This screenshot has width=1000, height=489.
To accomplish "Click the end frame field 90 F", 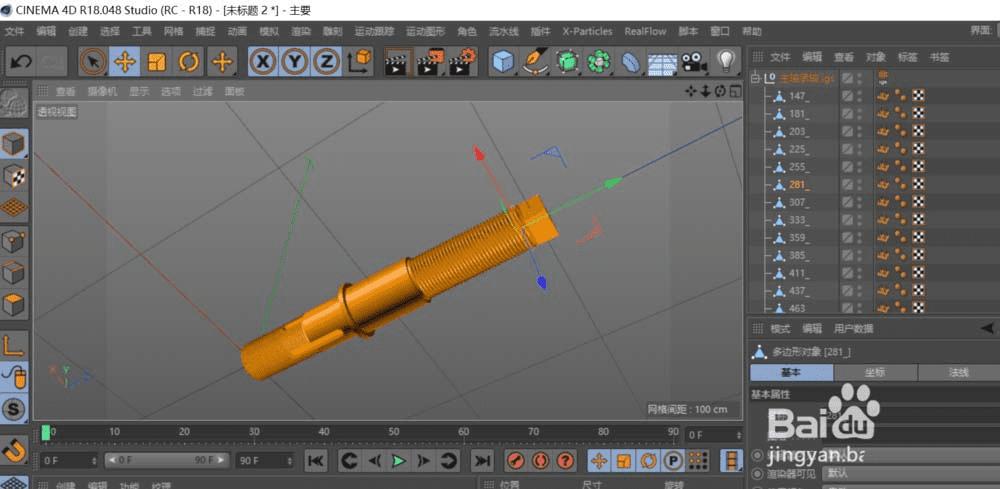I will pyautogui.click(x=265, y=460).
